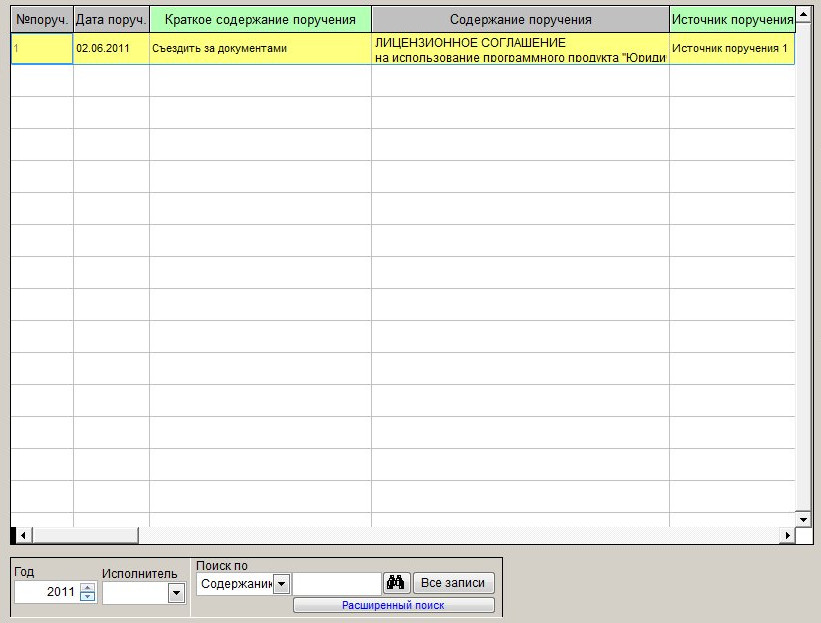
Task: Click the vertical scrollbar up arrow
Action: click(x=803, y=14)
